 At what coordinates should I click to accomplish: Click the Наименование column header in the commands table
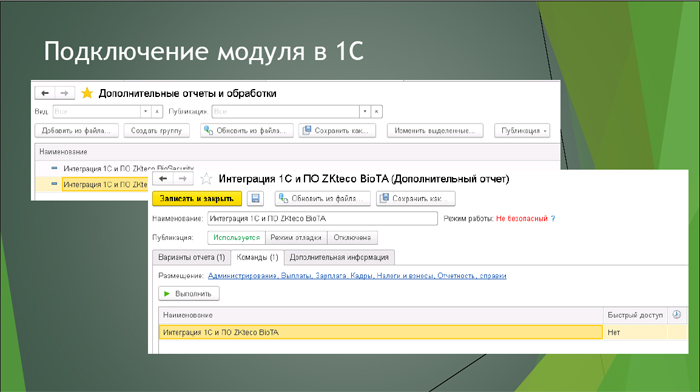pos(381,315)
